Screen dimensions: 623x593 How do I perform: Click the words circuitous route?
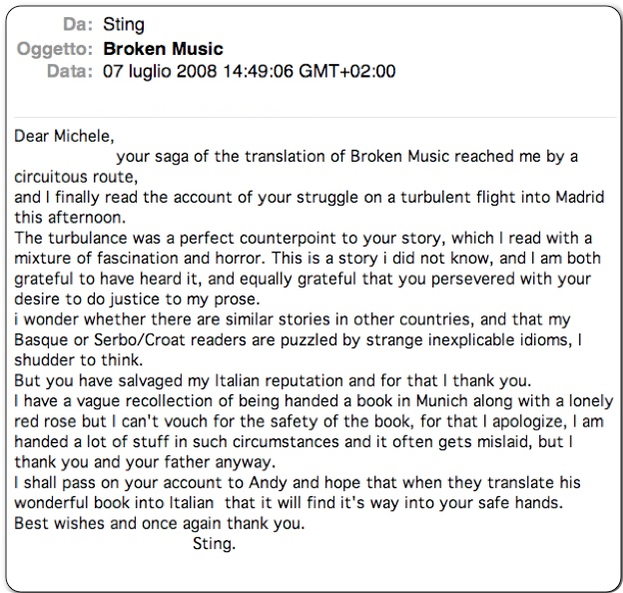click(x=76, y=177)
